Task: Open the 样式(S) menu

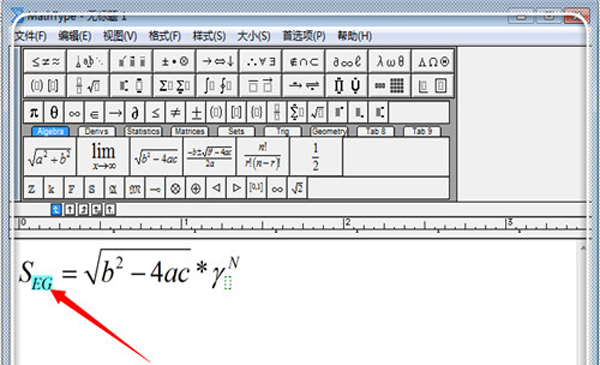Action: coord(209,36)
